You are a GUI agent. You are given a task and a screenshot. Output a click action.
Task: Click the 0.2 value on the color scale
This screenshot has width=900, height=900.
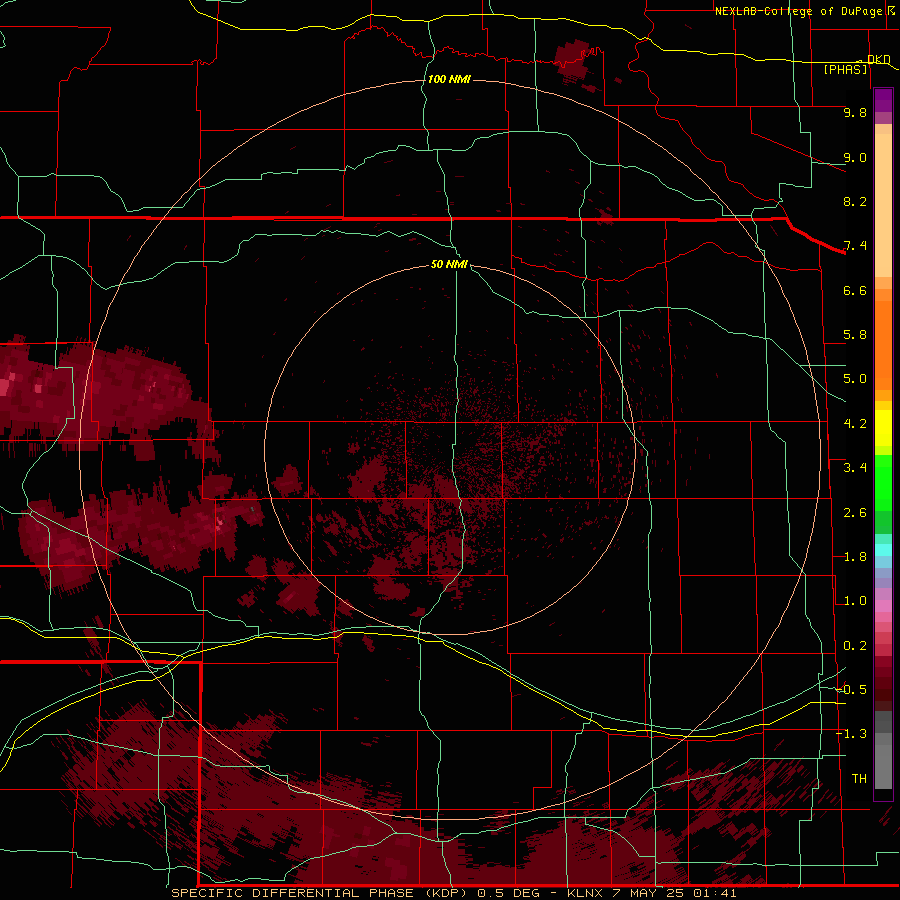point(855,646)
